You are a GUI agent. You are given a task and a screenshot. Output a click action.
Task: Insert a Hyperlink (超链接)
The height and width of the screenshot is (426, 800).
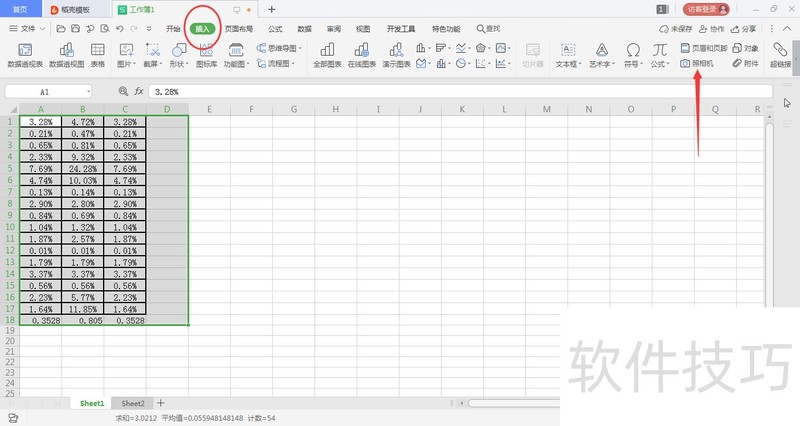[780, 55]
